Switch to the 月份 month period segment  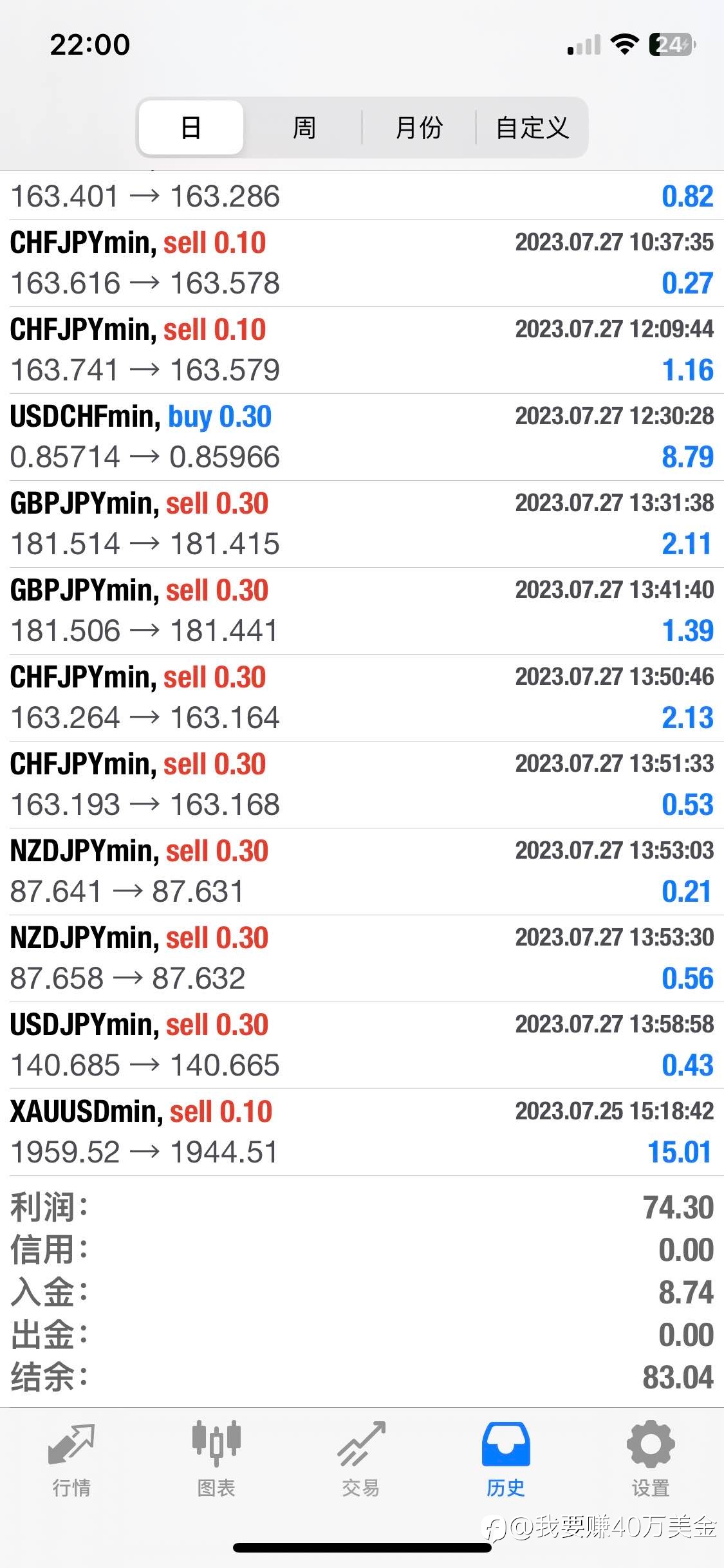(419, 127)
